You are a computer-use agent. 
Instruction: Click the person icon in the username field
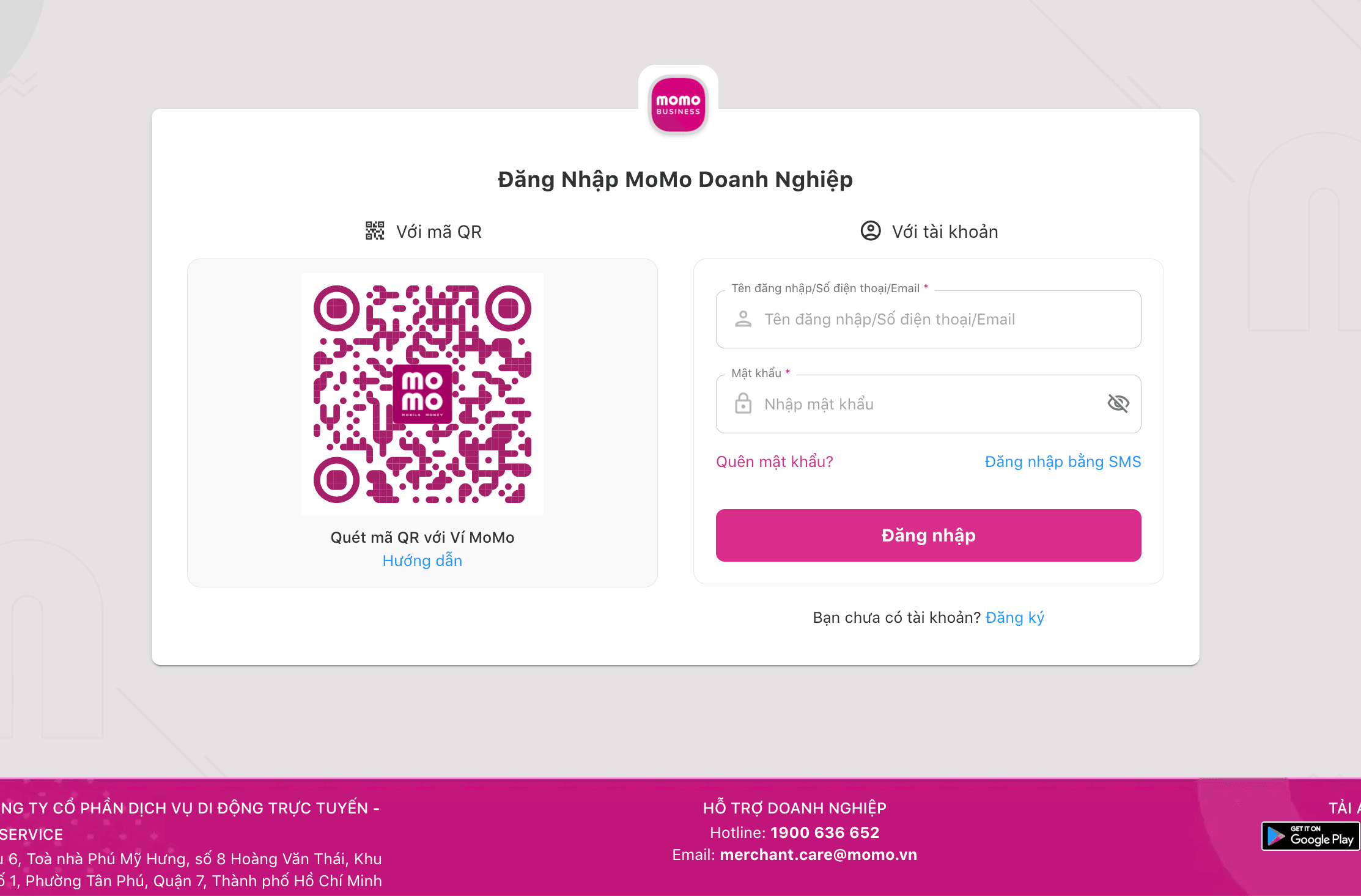743,319
